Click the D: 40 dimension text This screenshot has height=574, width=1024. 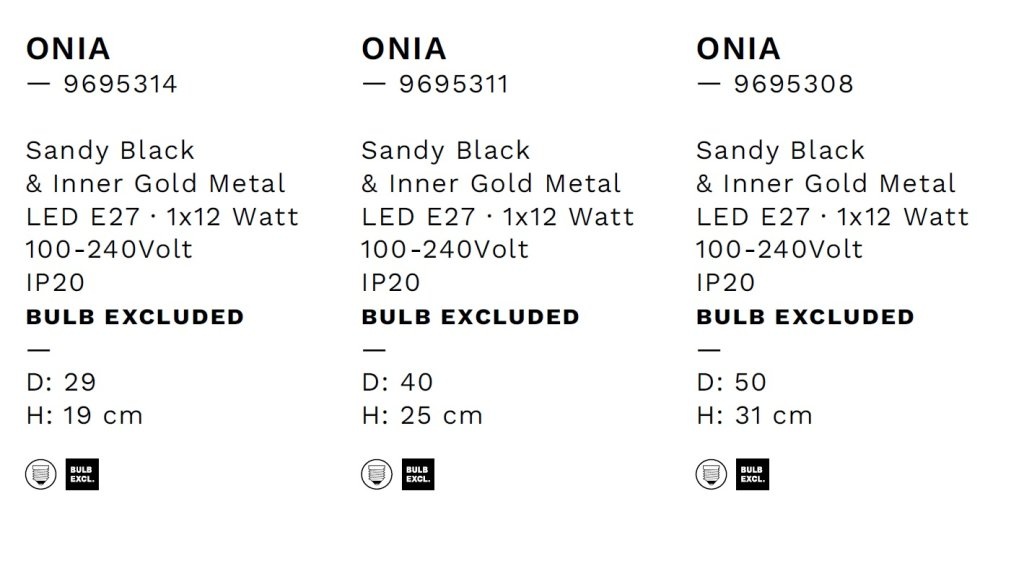(397, 382)
